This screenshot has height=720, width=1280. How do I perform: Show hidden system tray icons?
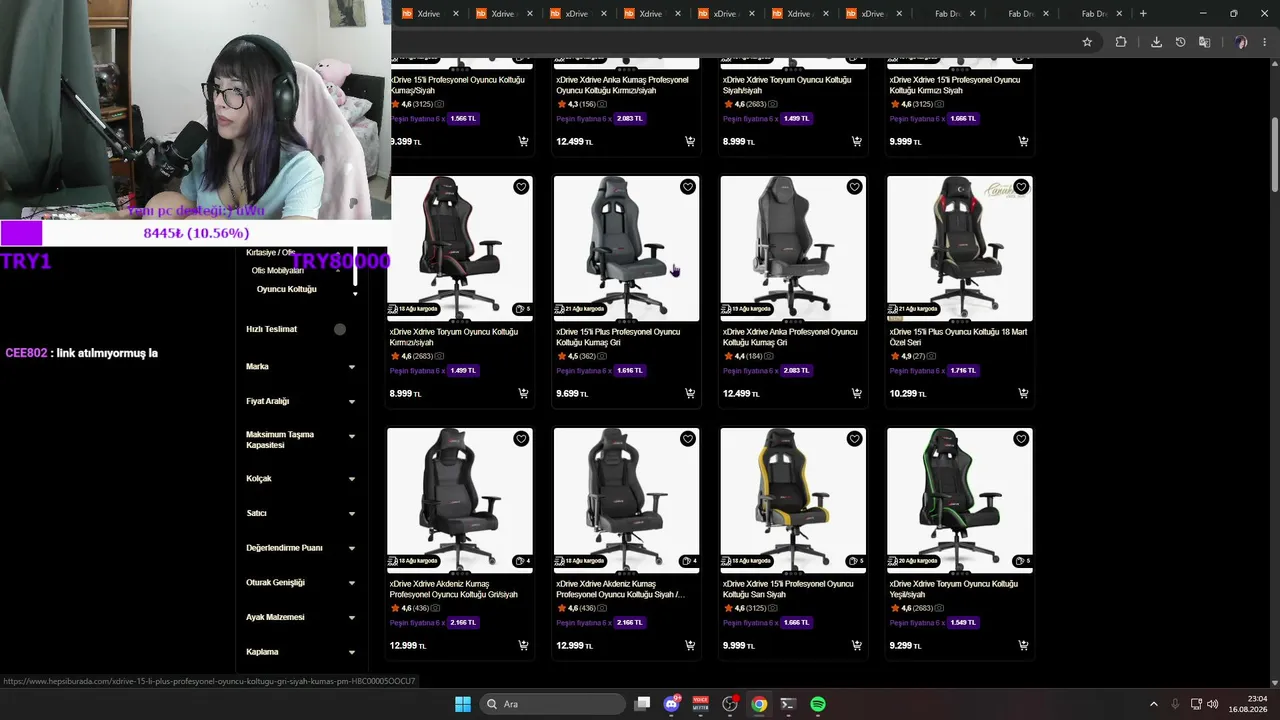[1153, 704]
